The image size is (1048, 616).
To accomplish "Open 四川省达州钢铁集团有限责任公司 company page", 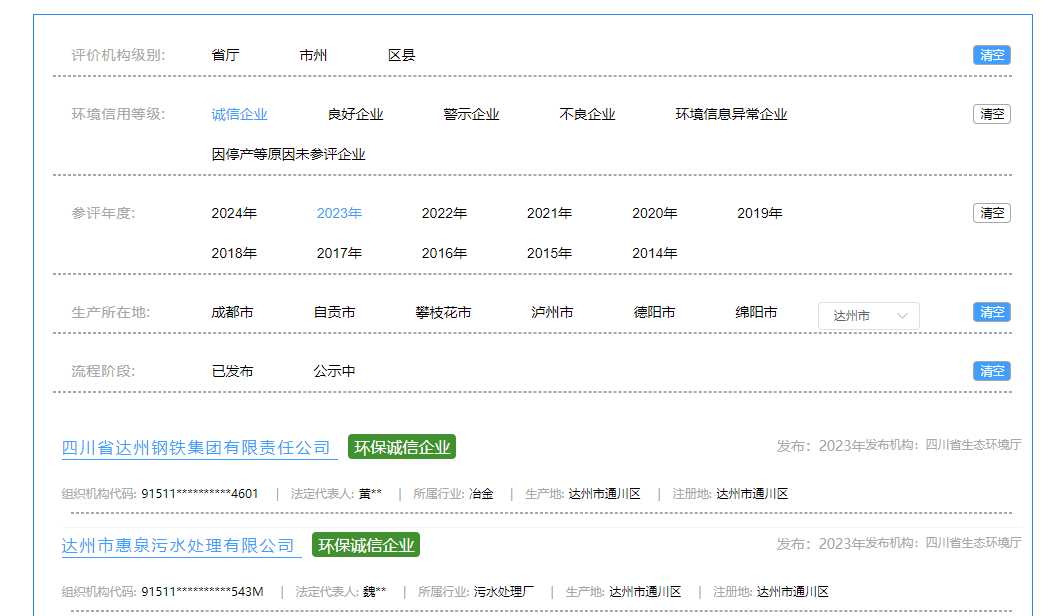I will point(196,447).
